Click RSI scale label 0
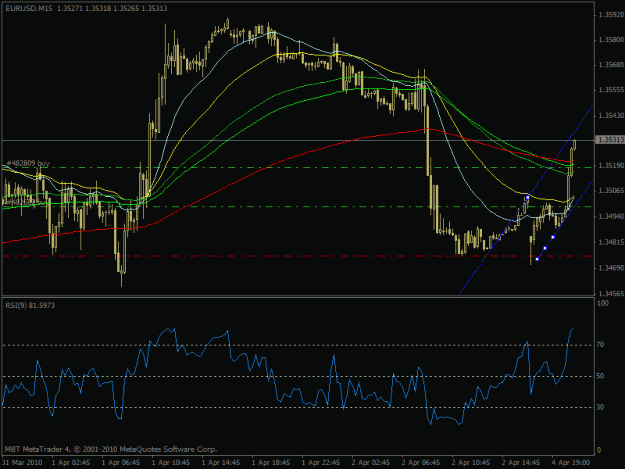 [599, 450]
